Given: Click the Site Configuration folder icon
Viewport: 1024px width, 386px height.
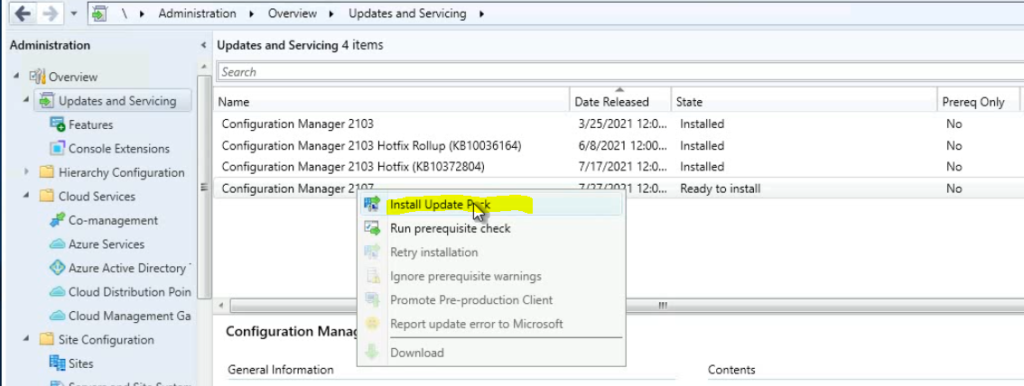Looking at the screenshot, I should point(46,340).
